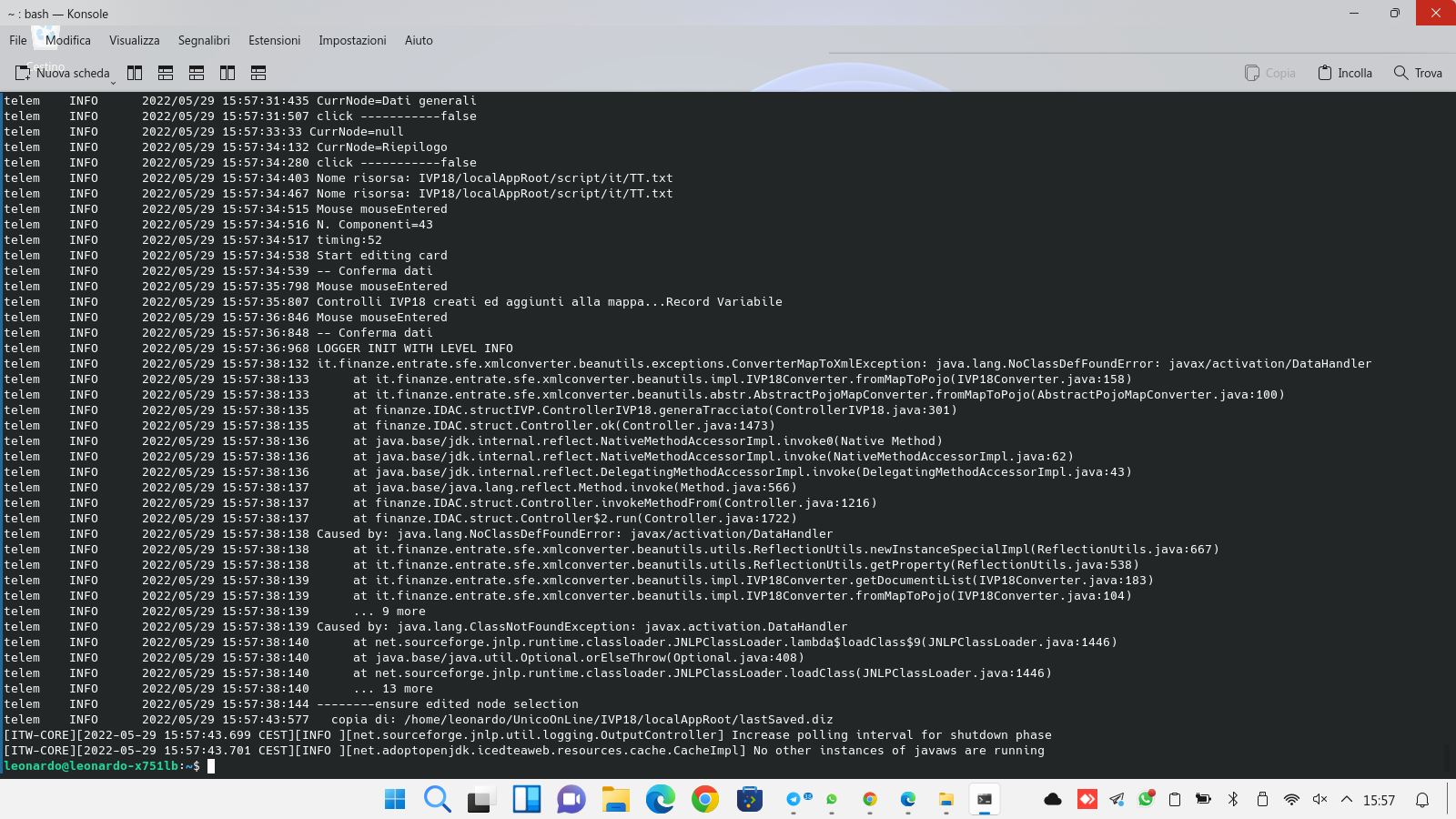The height and width of the screenshot is (819, 1456).
Task: Expand the Nuova scheda dropdown arrow
Action: [x=114, y=82]
